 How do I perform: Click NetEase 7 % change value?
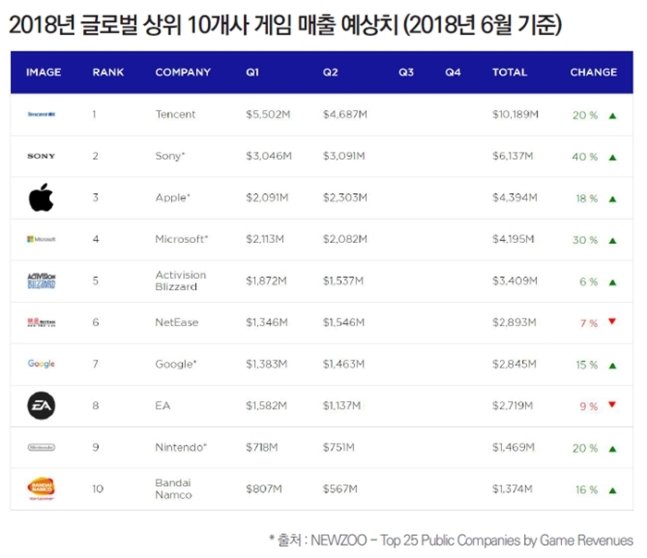[x=589, y=323]
